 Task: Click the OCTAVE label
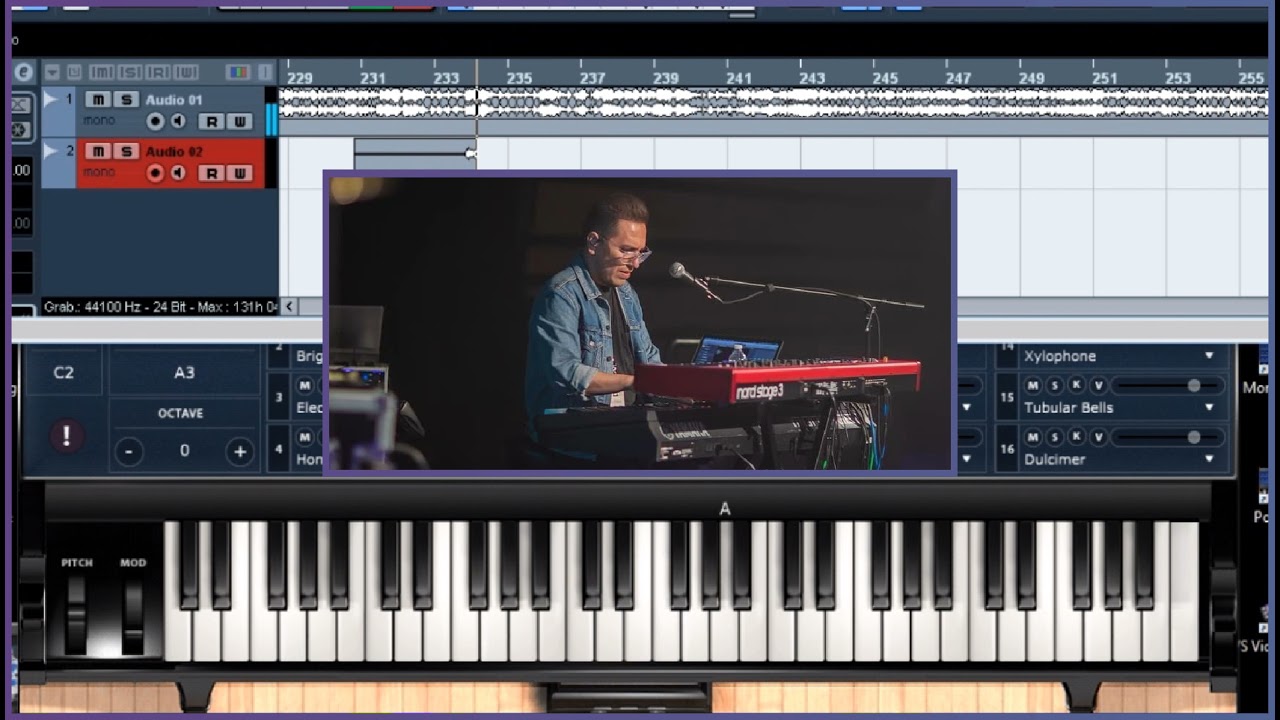pyautogui.click(x=180, y=413)
